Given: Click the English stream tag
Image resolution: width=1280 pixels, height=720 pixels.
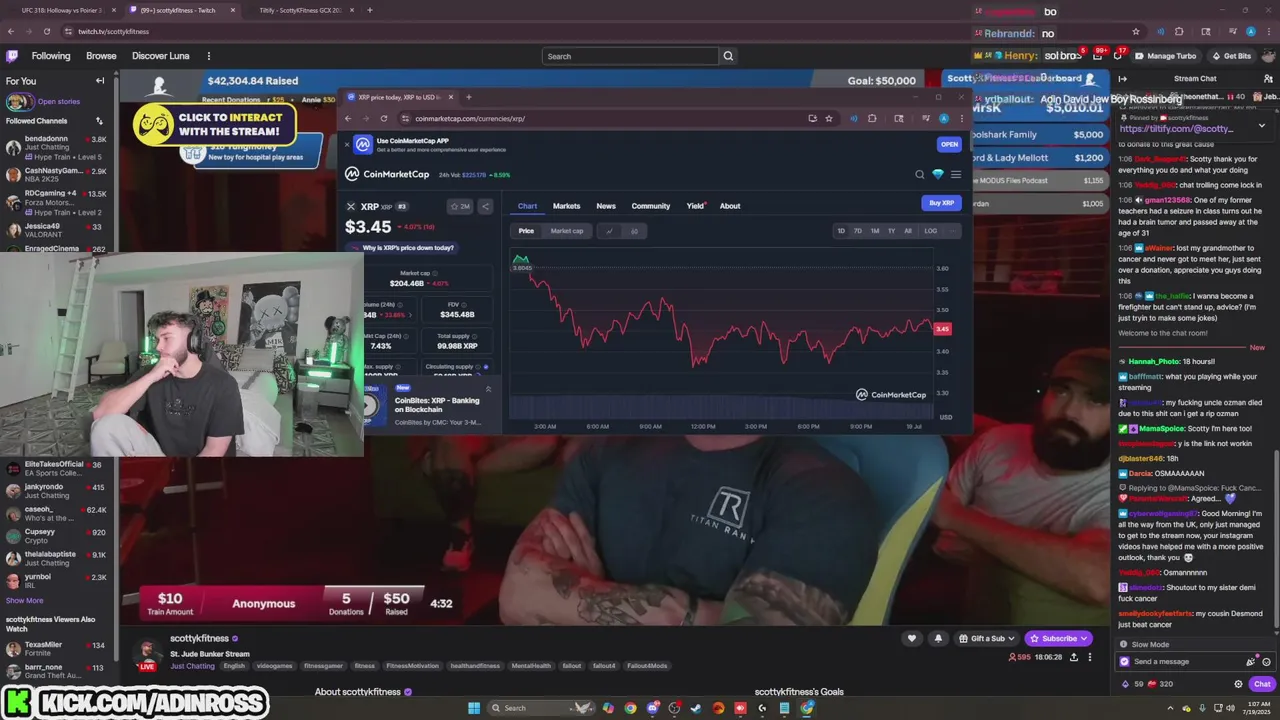Looking at the screenshot, I should pos(234,666).
